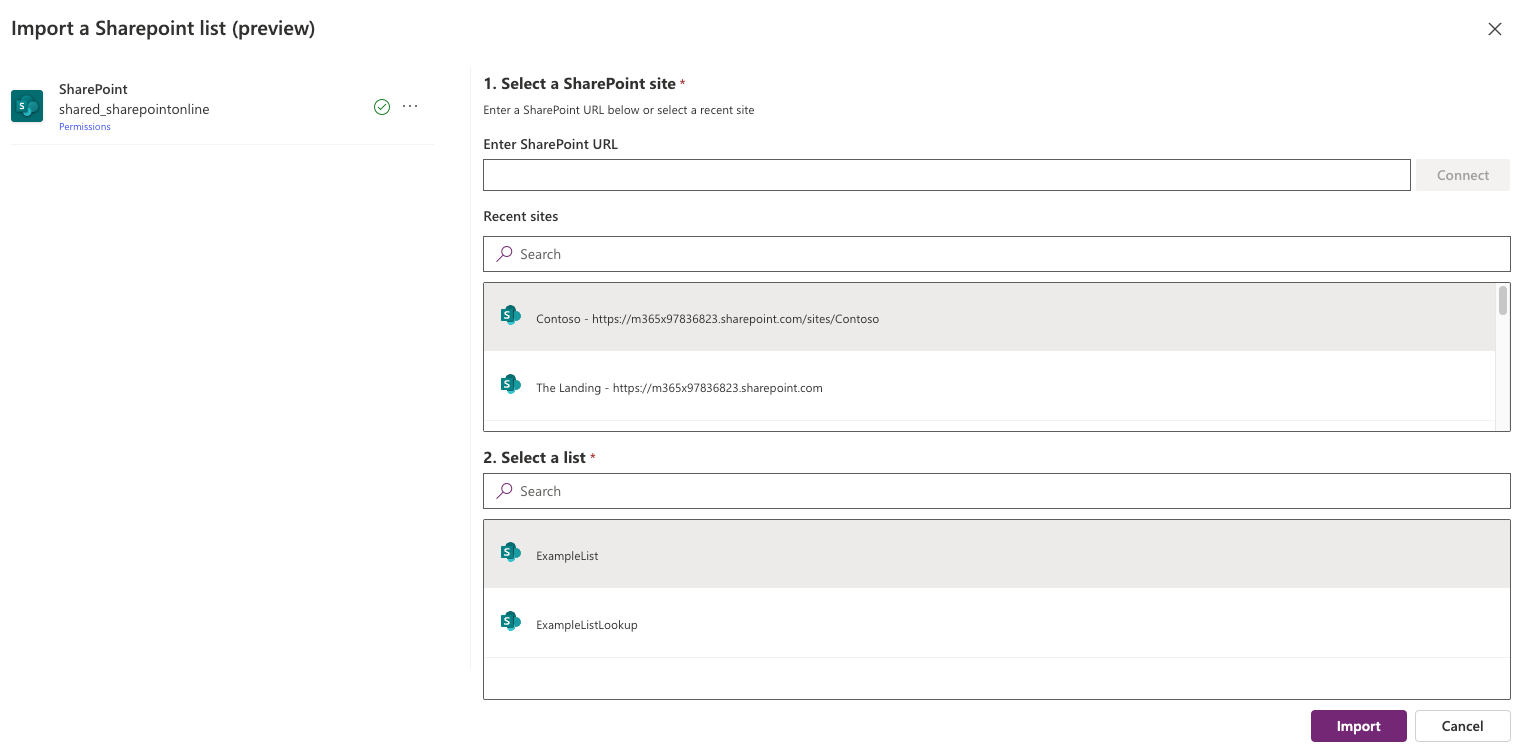Focus the Recent sites search box

(x=997, y=254)
